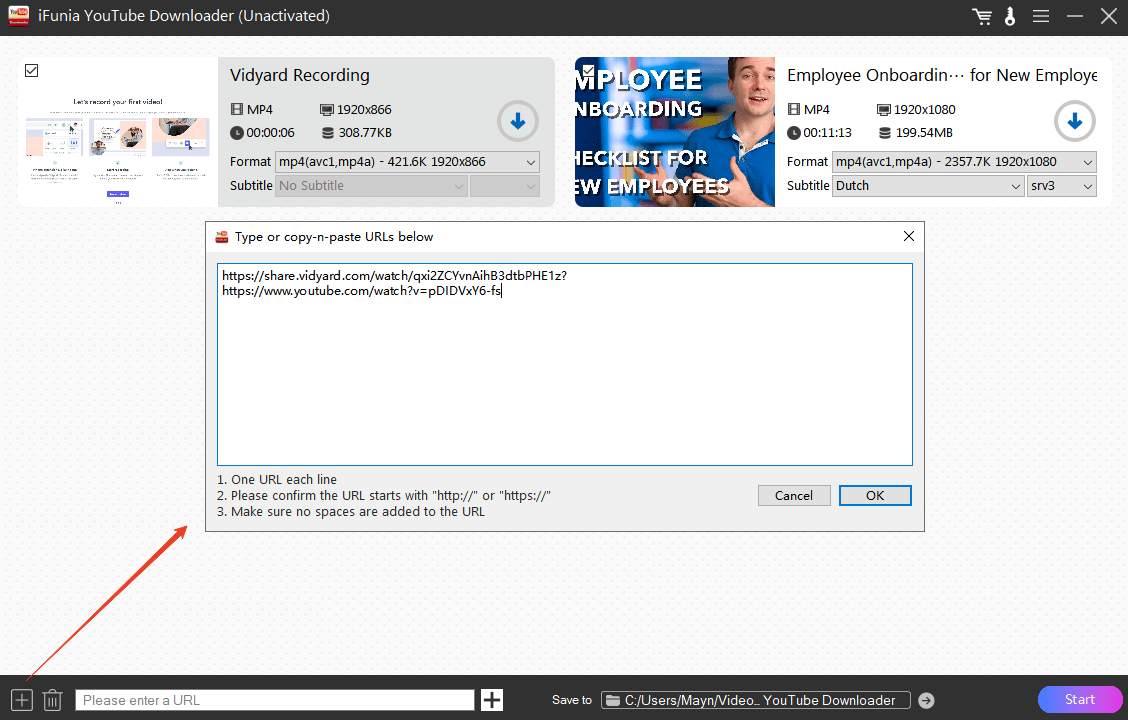Expand the Employee Onboarding Format dropdown
The width and height of the screenshot is (1128, 720).
(964, 162)
